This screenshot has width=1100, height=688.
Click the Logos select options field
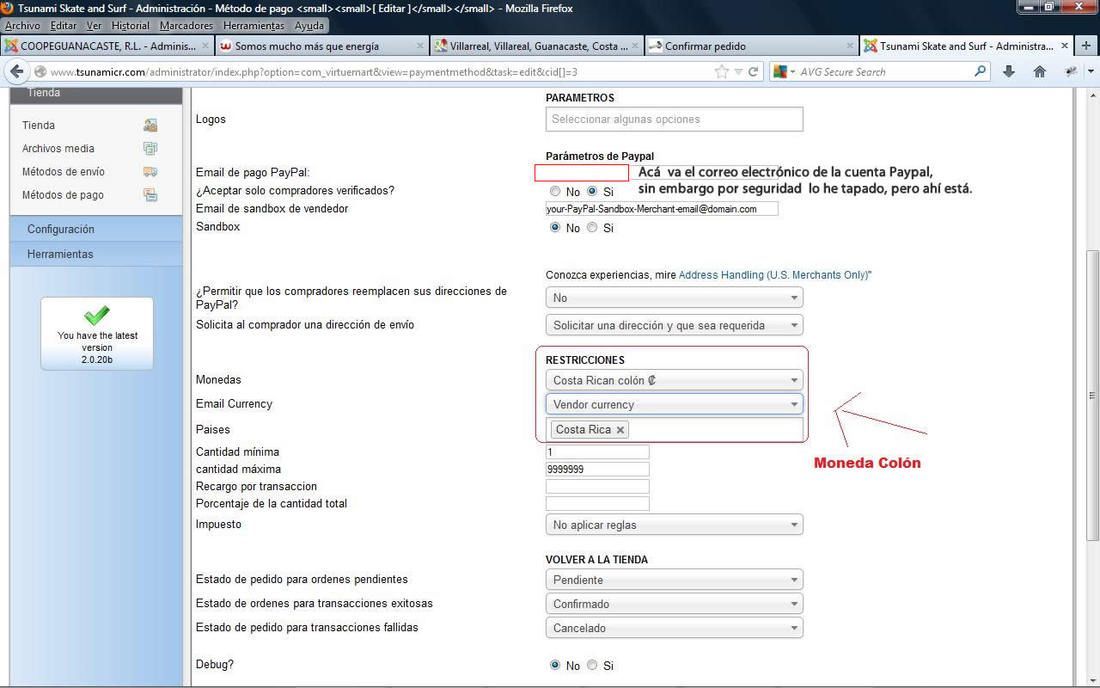pyautogui.click(x=674, y=119)
